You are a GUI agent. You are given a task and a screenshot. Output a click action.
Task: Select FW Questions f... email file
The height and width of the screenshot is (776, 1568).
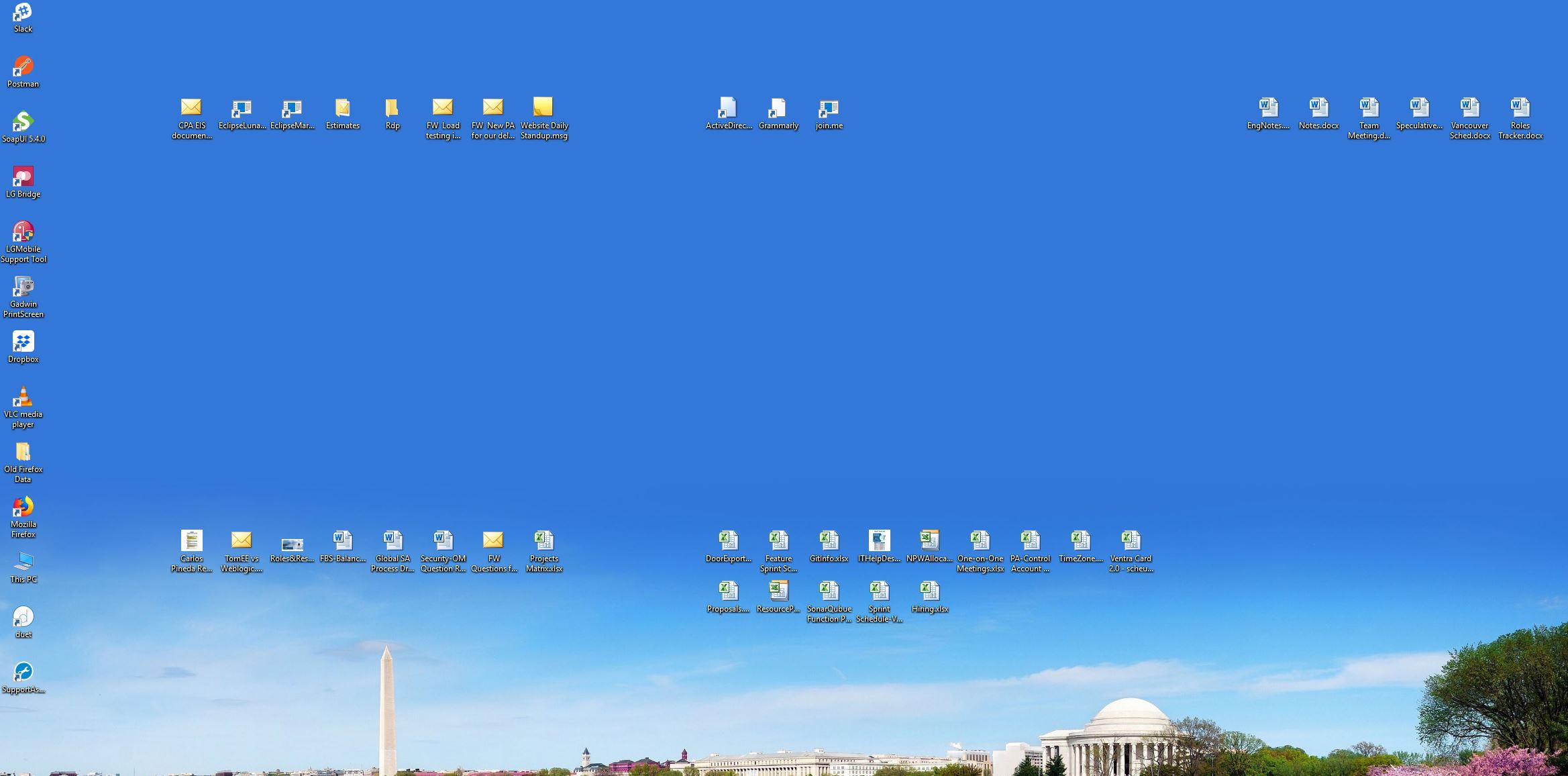493,552
